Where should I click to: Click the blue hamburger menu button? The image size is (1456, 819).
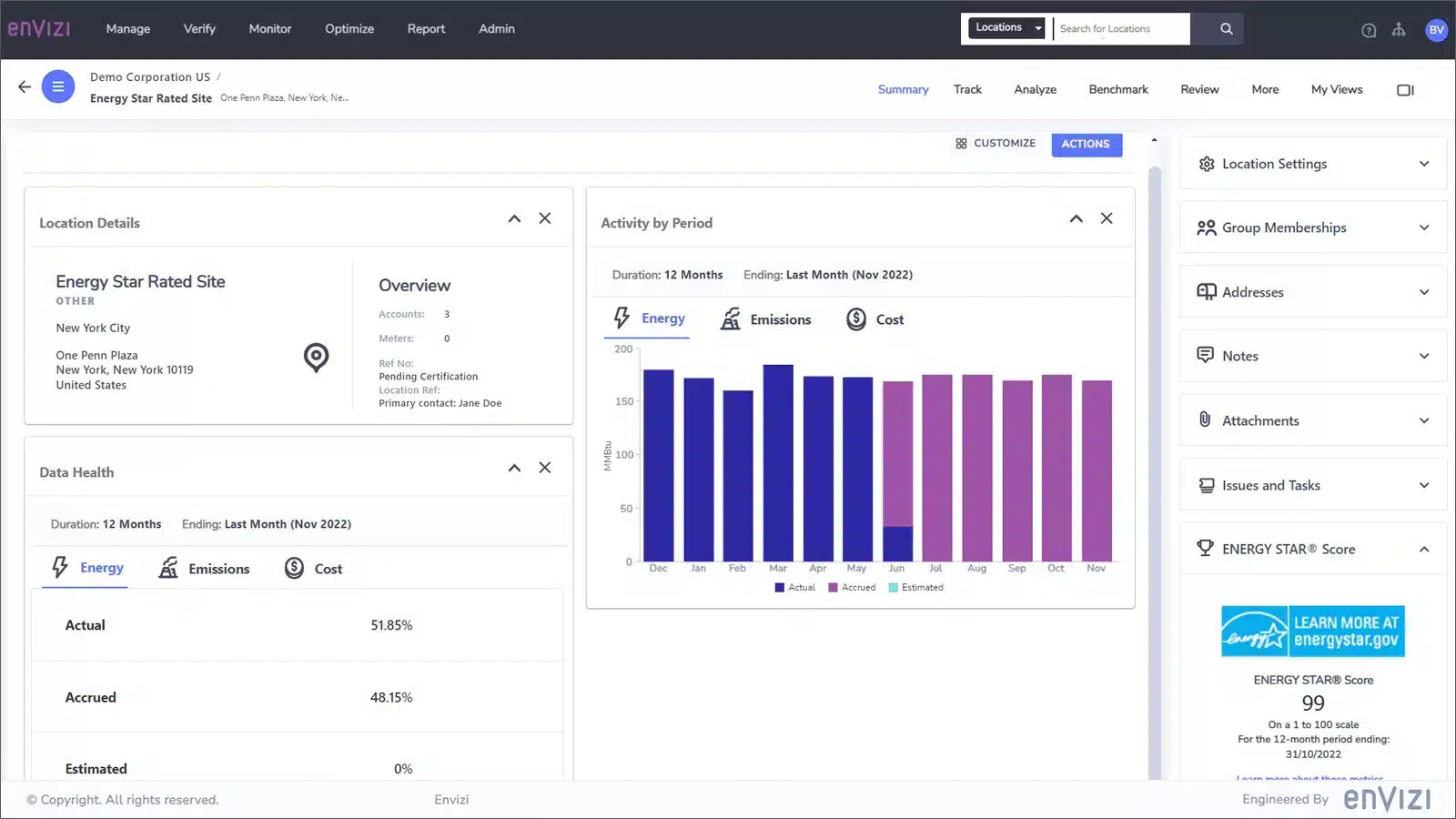click(57, 87)
